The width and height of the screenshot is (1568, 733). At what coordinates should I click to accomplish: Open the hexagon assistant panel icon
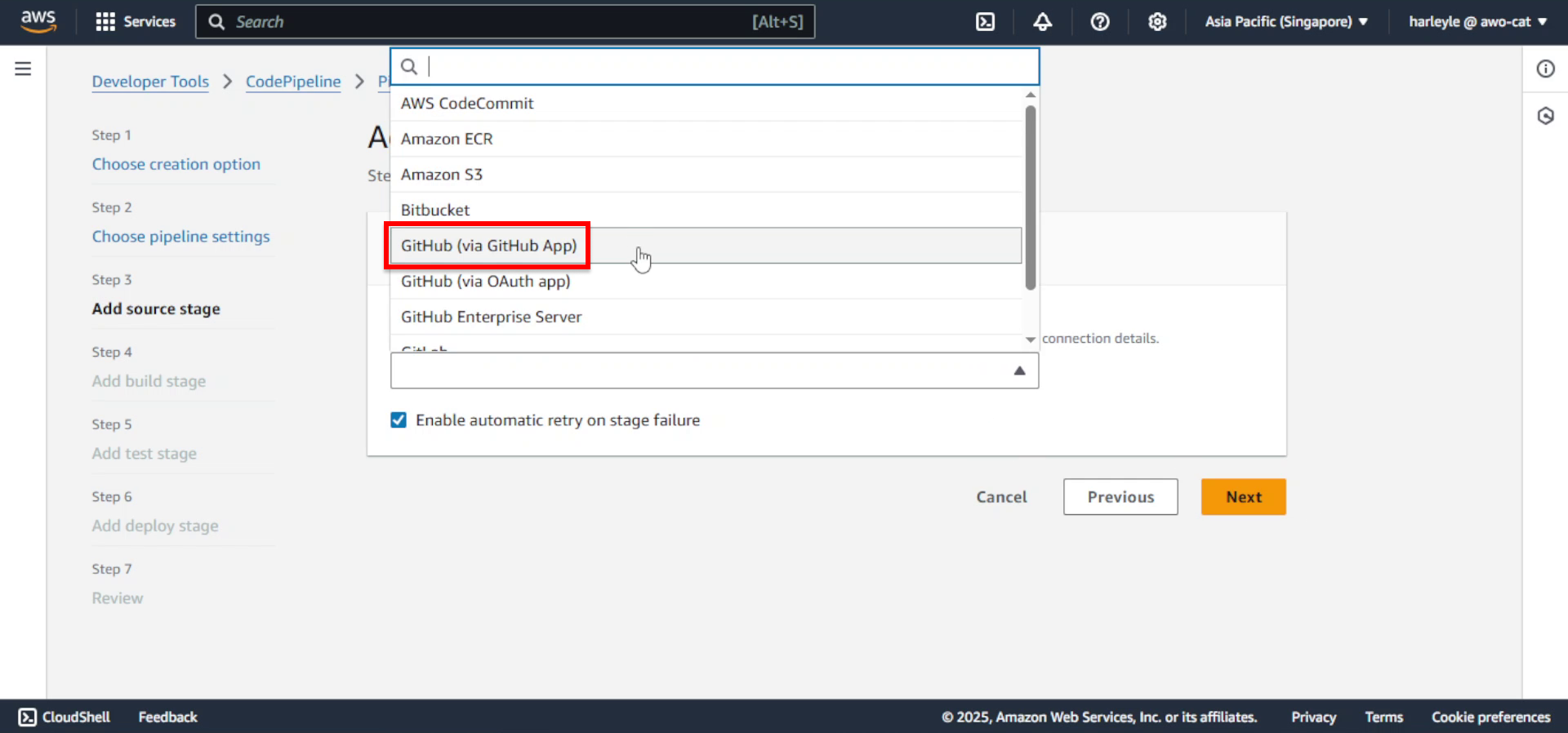[1545, 116]
